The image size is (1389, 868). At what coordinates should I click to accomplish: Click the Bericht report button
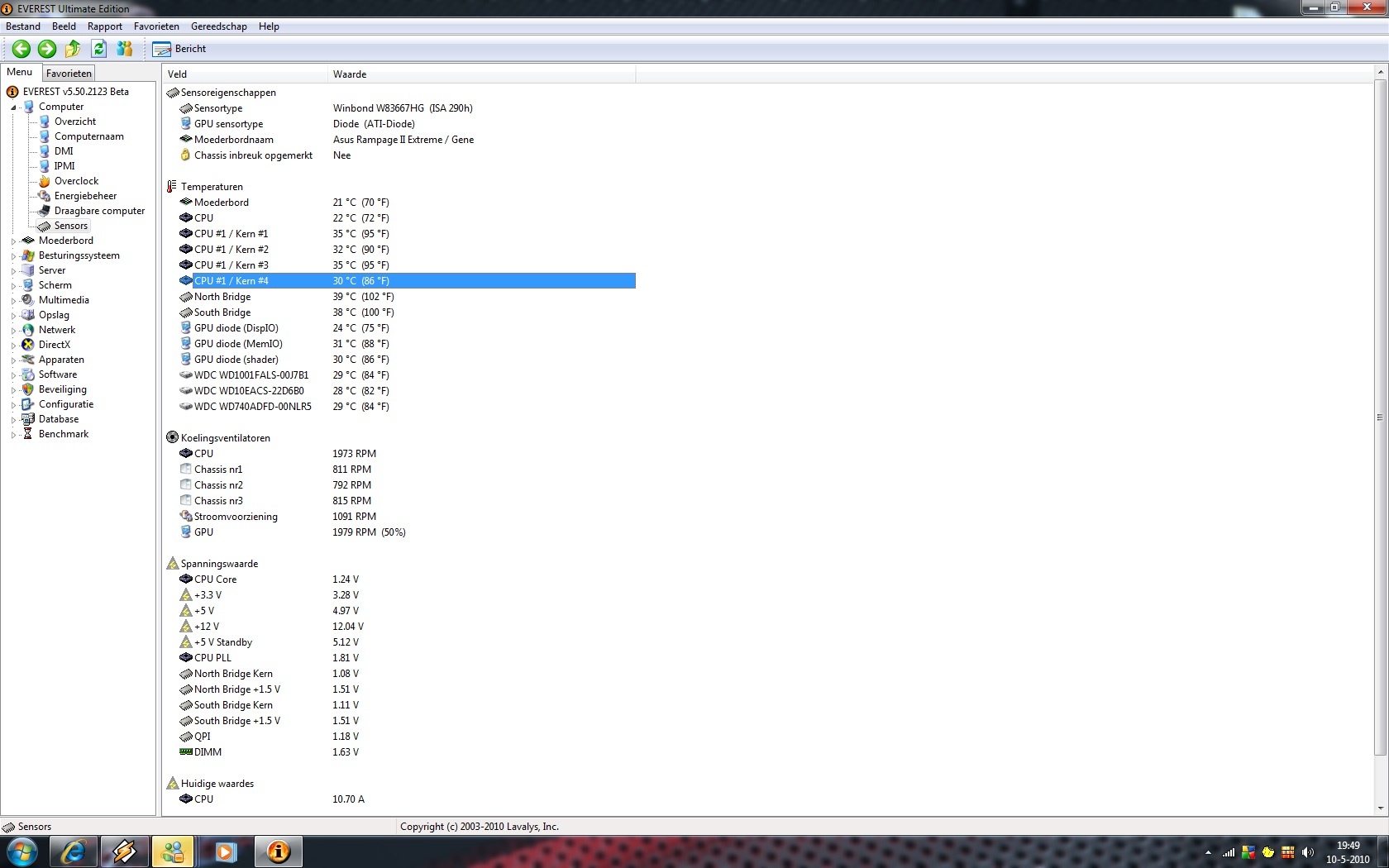pyautogui.click(x=179, y=49)
